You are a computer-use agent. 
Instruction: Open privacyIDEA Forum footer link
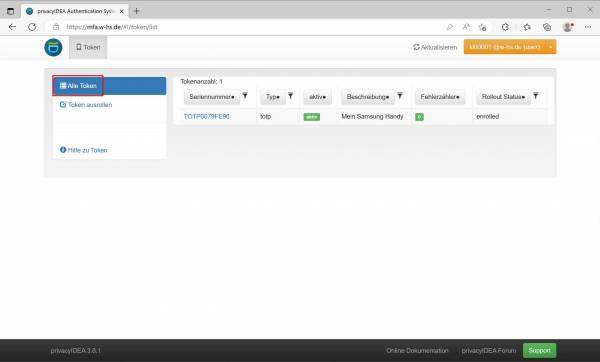point(489,351)
